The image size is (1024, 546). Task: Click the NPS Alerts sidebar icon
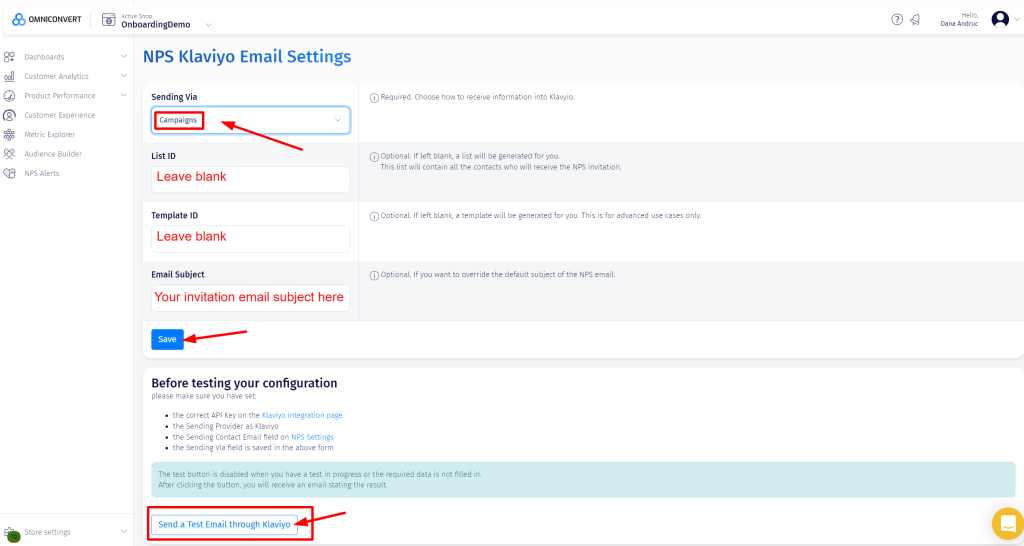(9, 173)
